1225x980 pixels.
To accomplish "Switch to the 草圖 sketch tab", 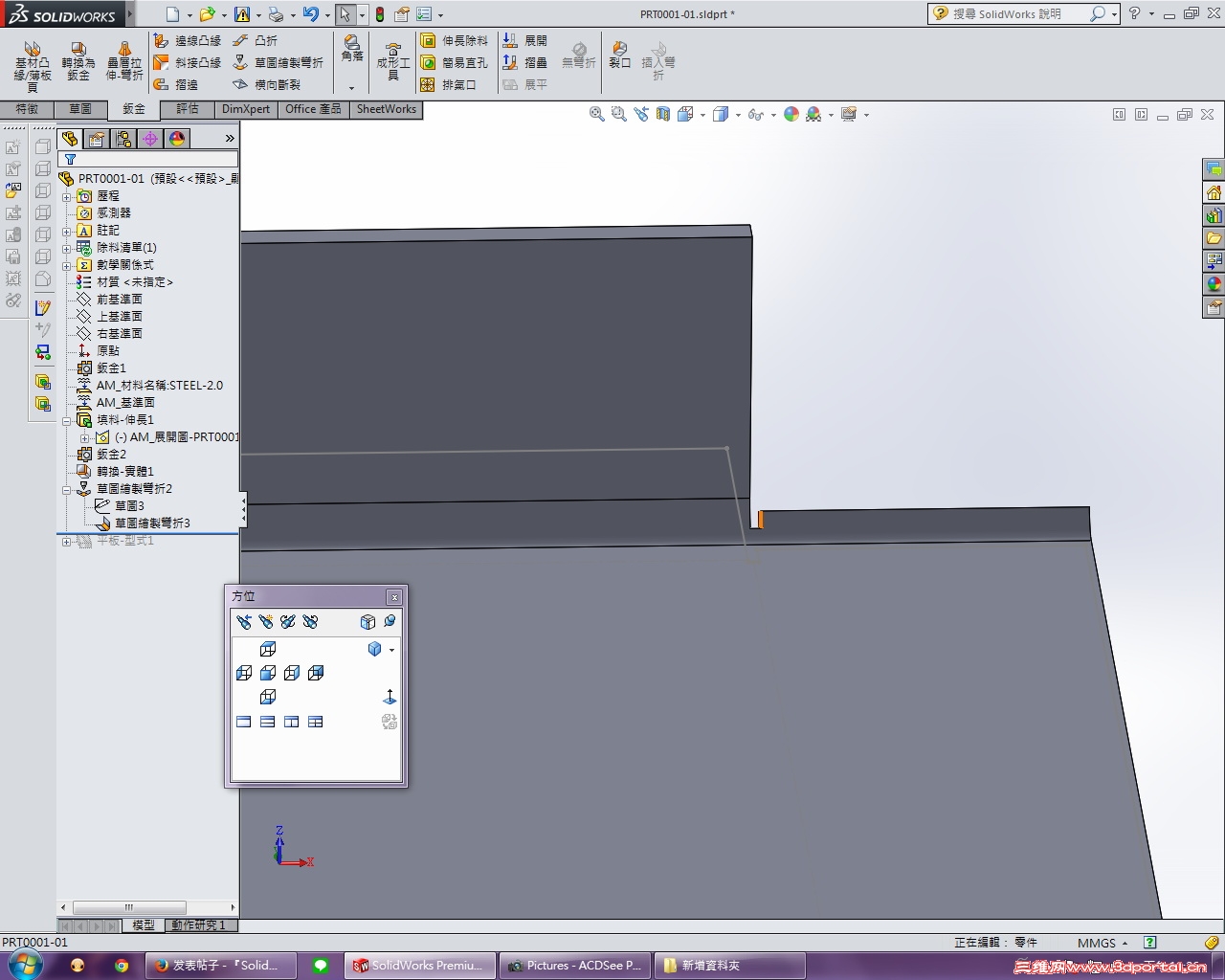I will [80, 109].
